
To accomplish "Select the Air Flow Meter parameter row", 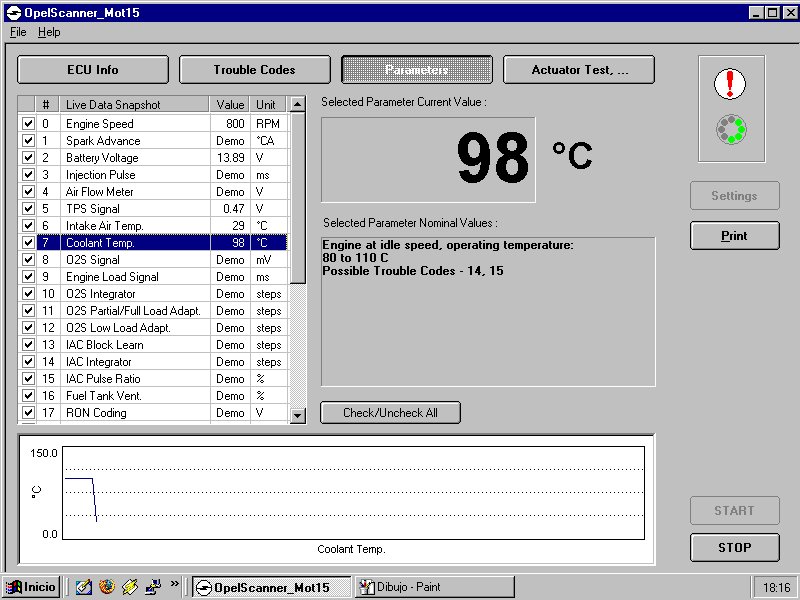I will point(153,191).
